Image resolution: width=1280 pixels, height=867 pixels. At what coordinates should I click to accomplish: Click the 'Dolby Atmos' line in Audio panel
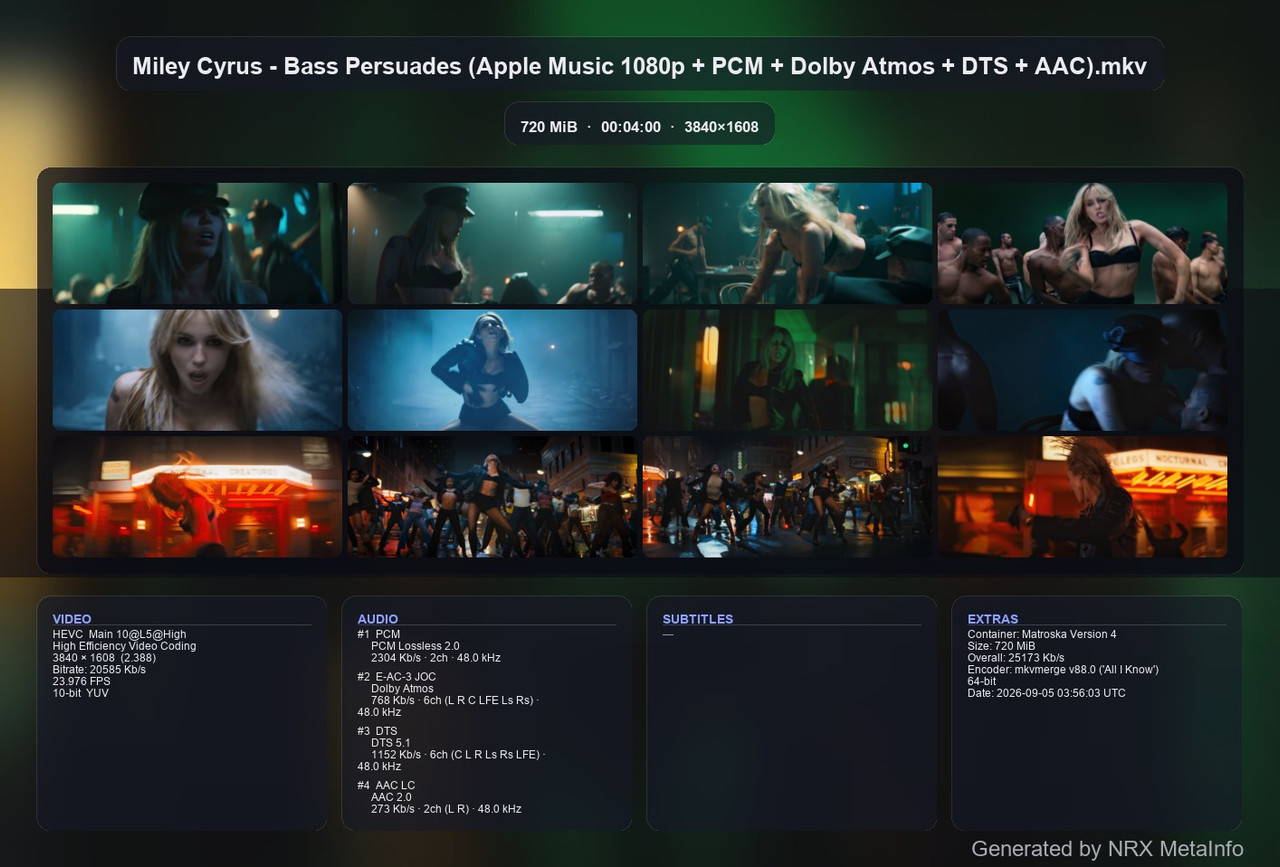[402, 689]
